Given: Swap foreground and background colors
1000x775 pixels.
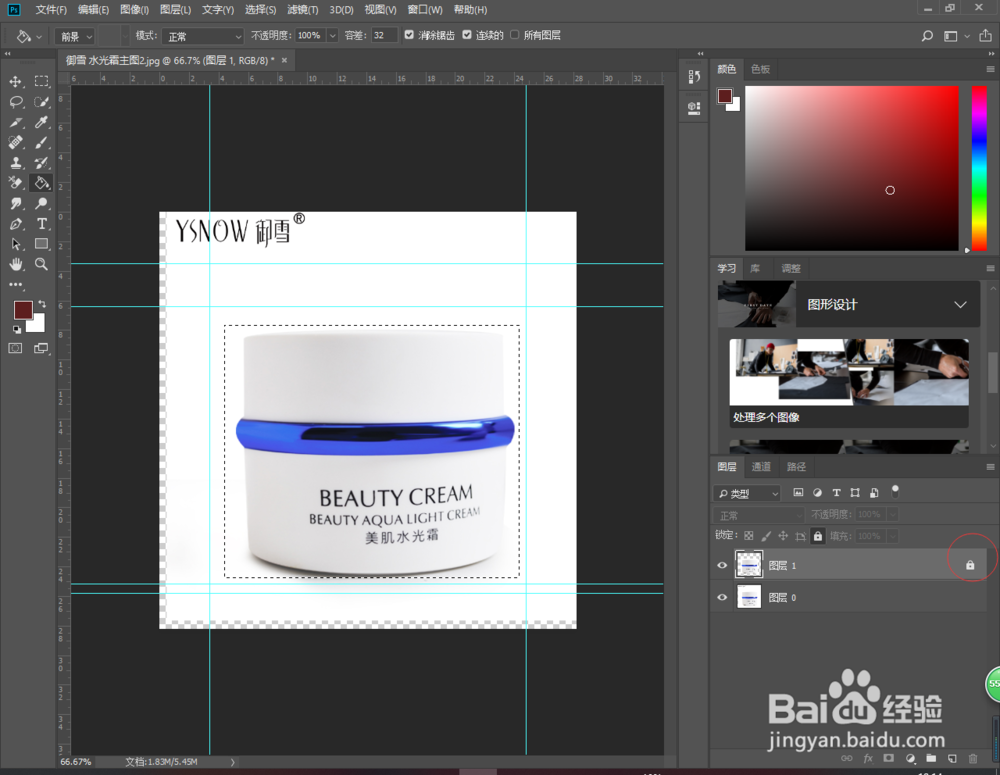Looking at the screenshot, I should [x=42, y=304].
